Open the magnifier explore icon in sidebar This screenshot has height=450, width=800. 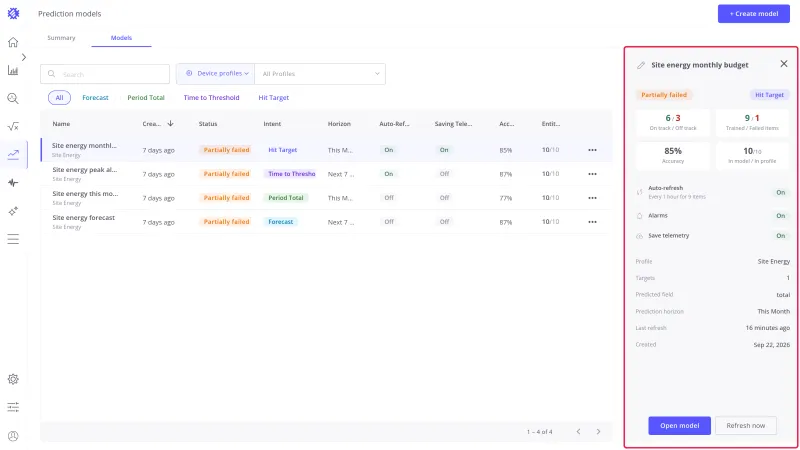pos(13,98)
